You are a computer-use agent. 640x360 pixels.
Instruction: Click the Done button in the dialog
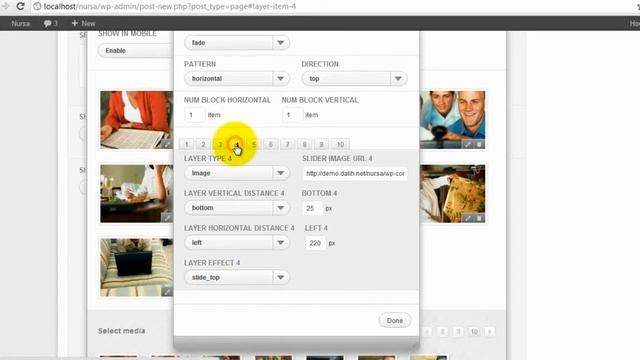coord(395,320)
